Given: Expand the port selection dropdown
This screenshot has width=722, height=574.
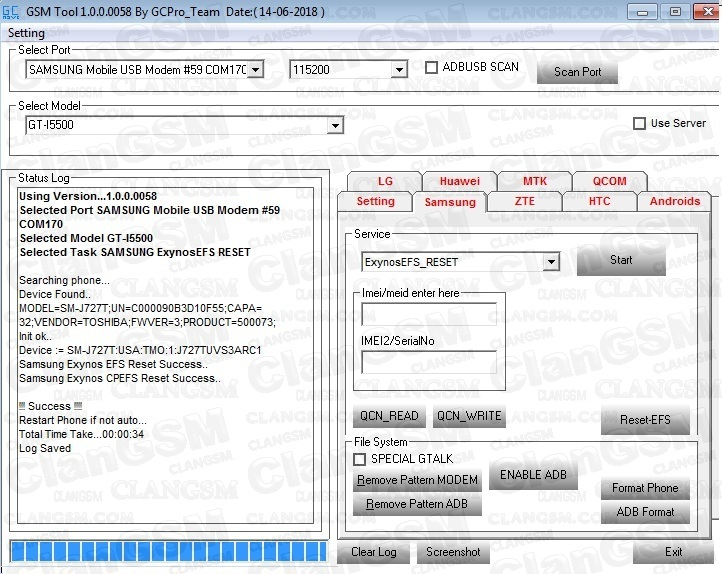Looking at the screenshot, I should coord(255,70).
